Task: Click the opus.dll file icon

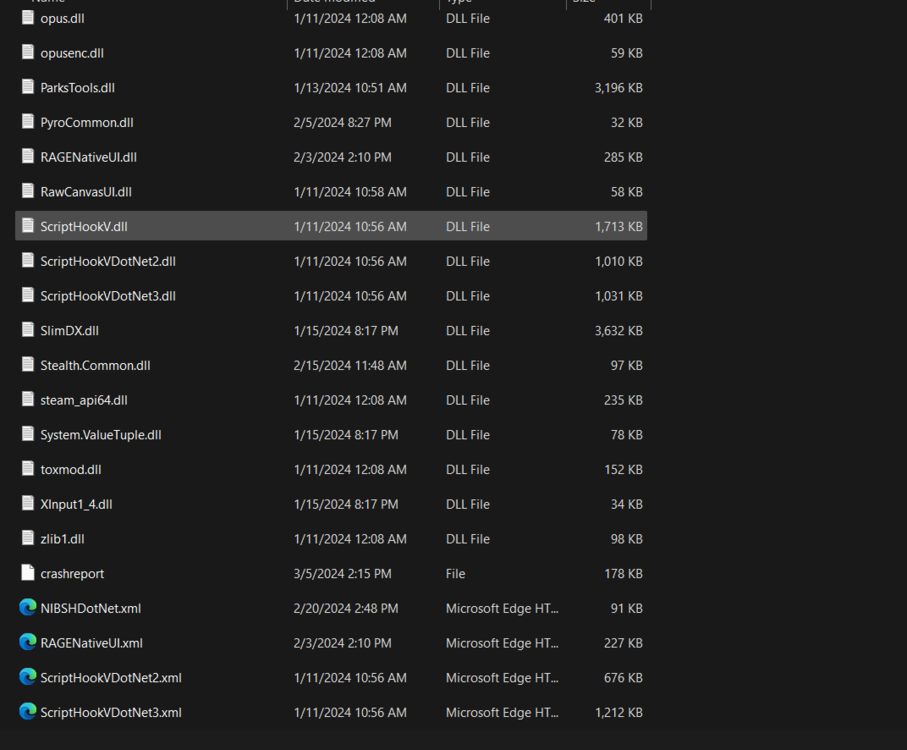Action: tap(28, 18)
